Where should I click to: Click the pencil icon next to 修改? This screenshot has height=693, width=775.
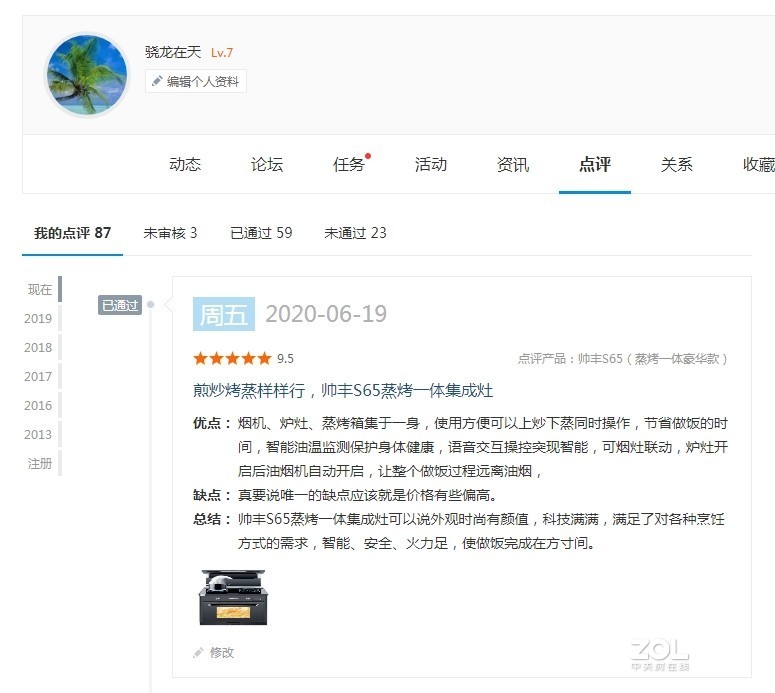coord(198,652)
